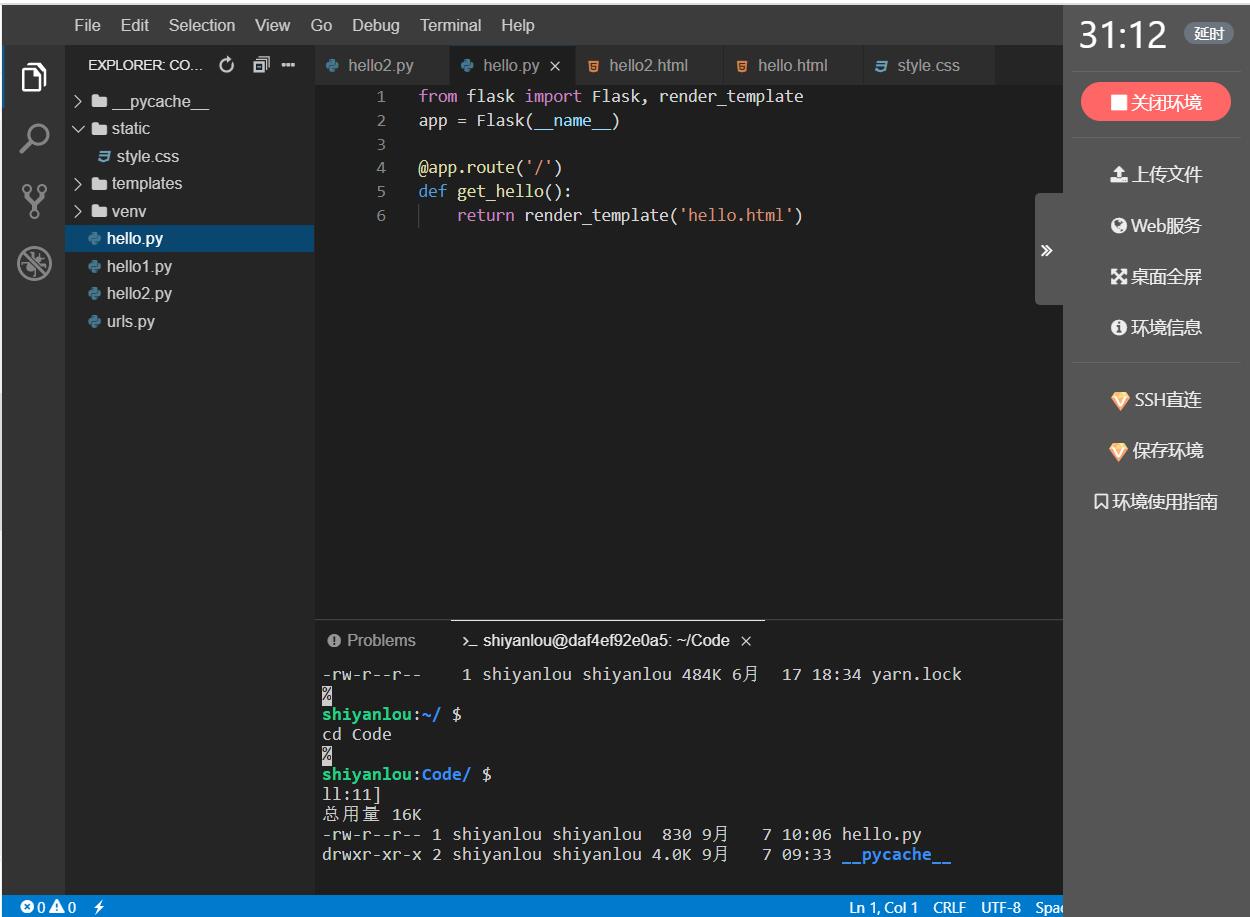The height and width of the screenshot is (917, 1250).
Task: Close the terminal tab shiyanlou
Action: (x=746, y=641)
